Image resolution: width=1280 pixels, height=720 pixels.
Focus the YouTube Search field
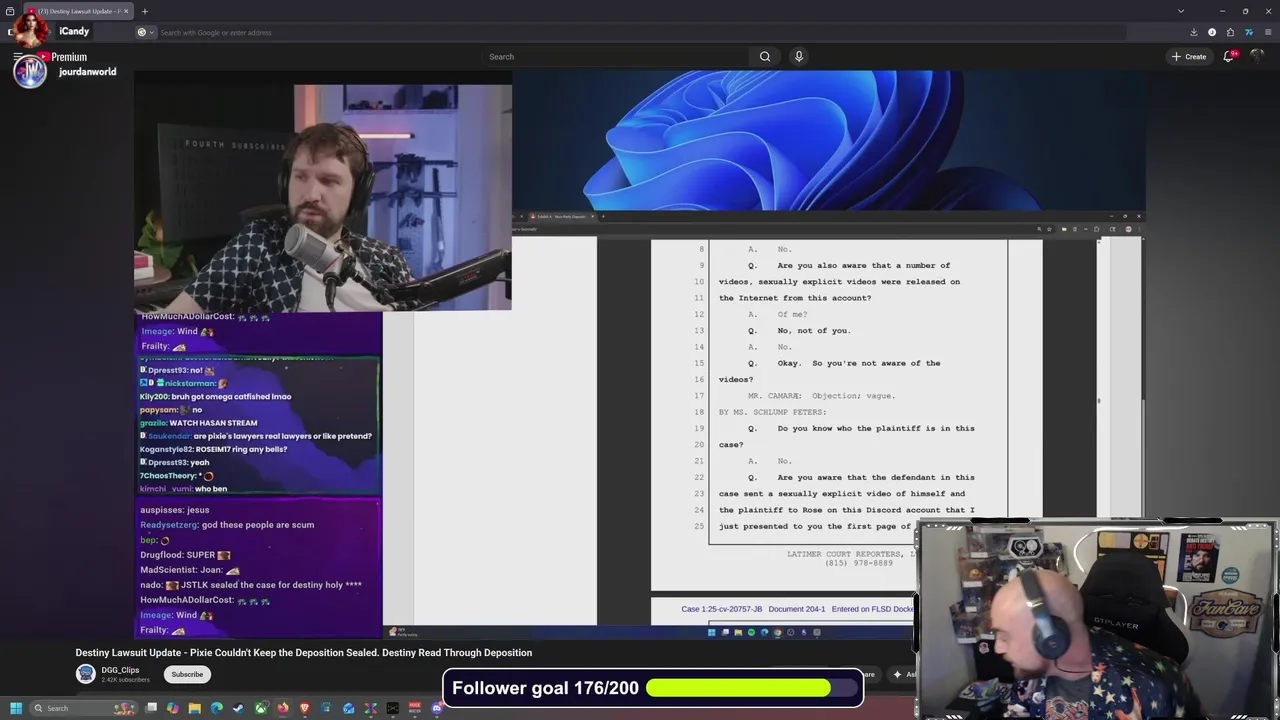[x=615, y=57]
